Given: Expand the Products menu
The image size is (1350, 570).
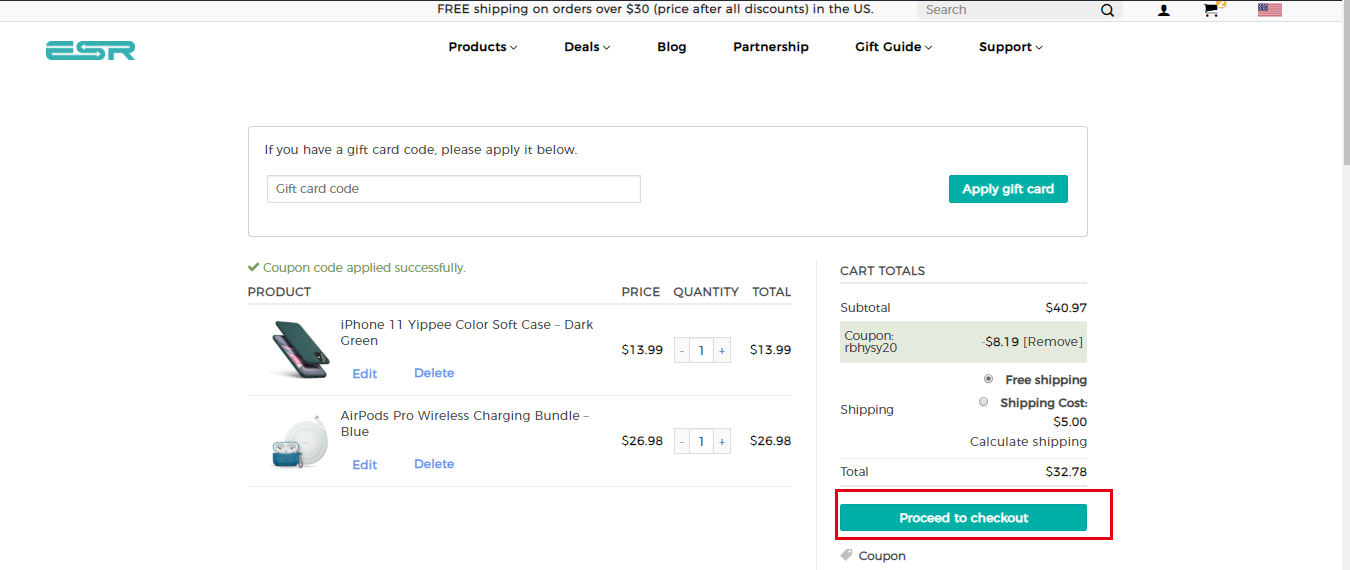Looking at the screenshot, I should (483, 47).
